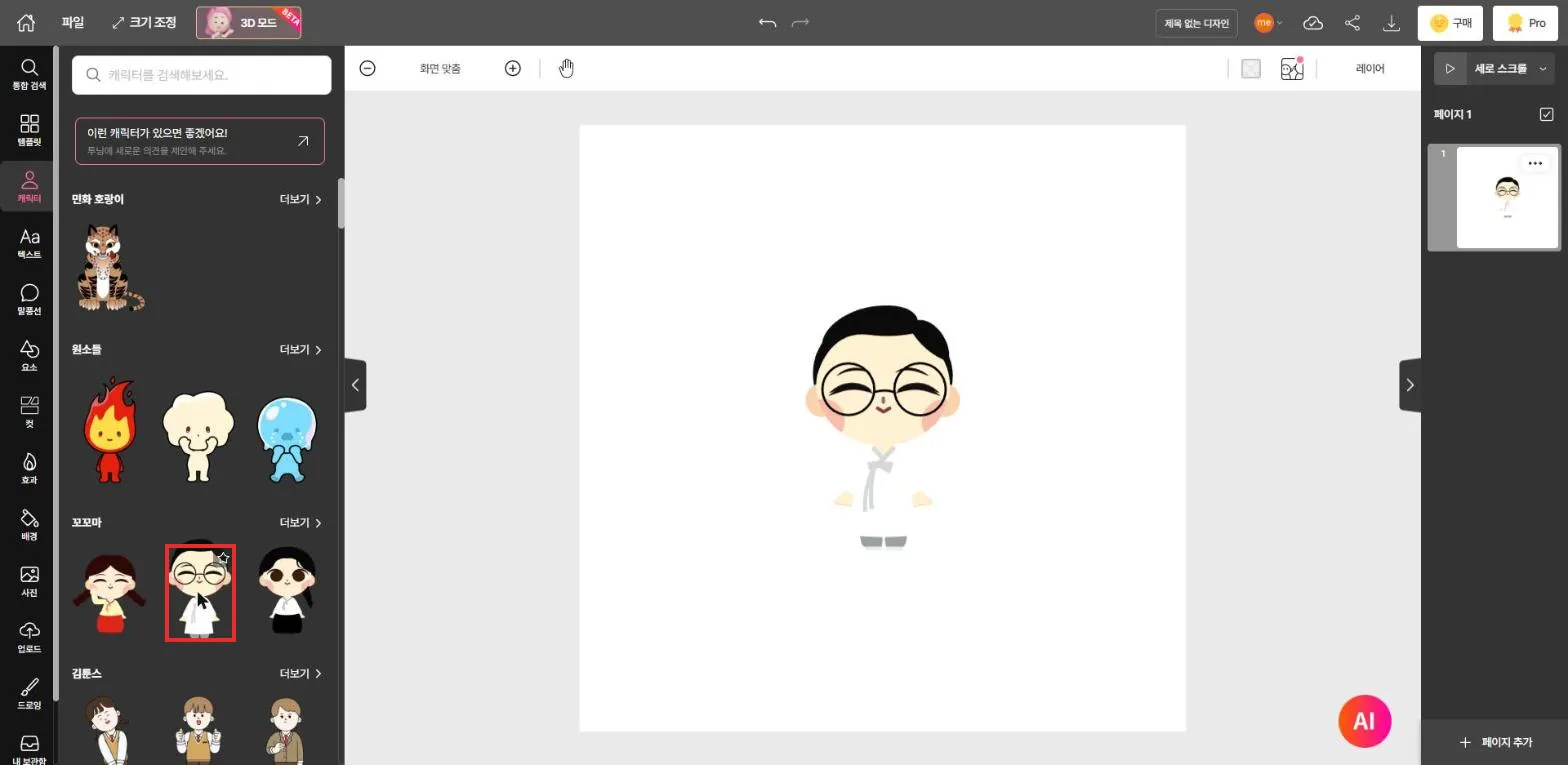Open the share icon
Viewport: 1568px width, 765px height.
coord(1352,22)
